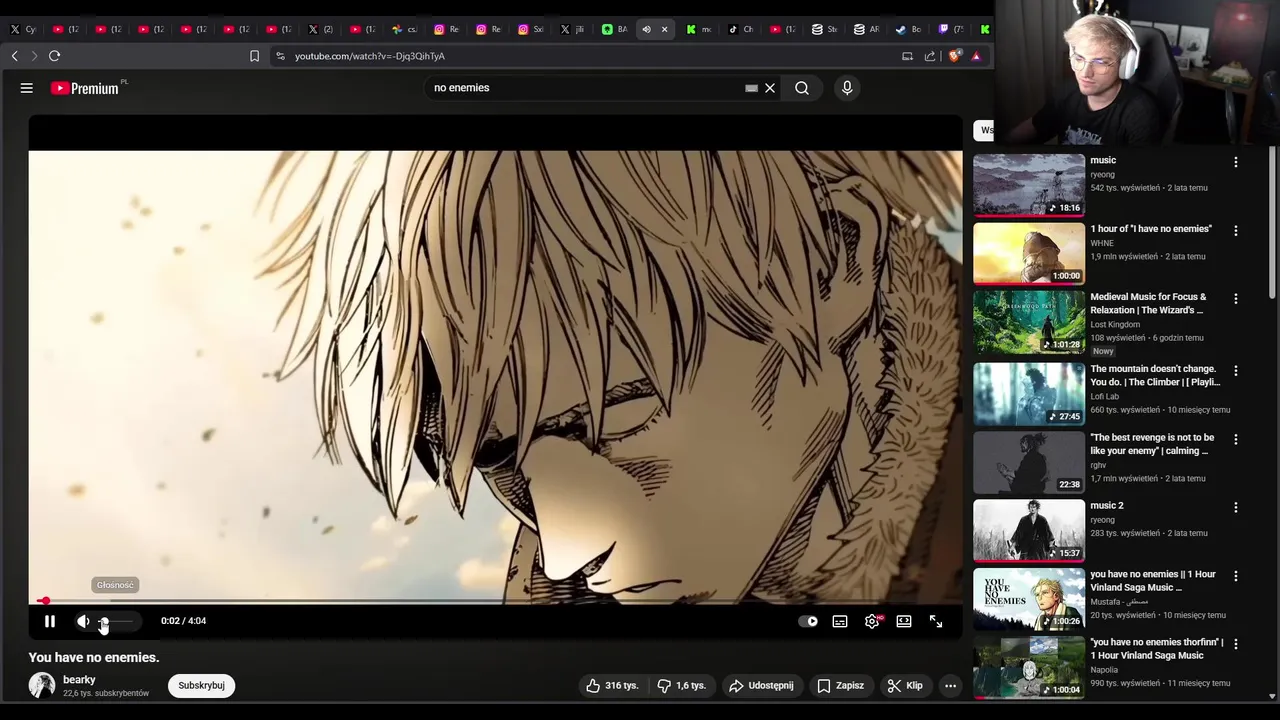The image size is (1280, 720).
Task: Open more actions ellipsis below video
Action: 950,685
